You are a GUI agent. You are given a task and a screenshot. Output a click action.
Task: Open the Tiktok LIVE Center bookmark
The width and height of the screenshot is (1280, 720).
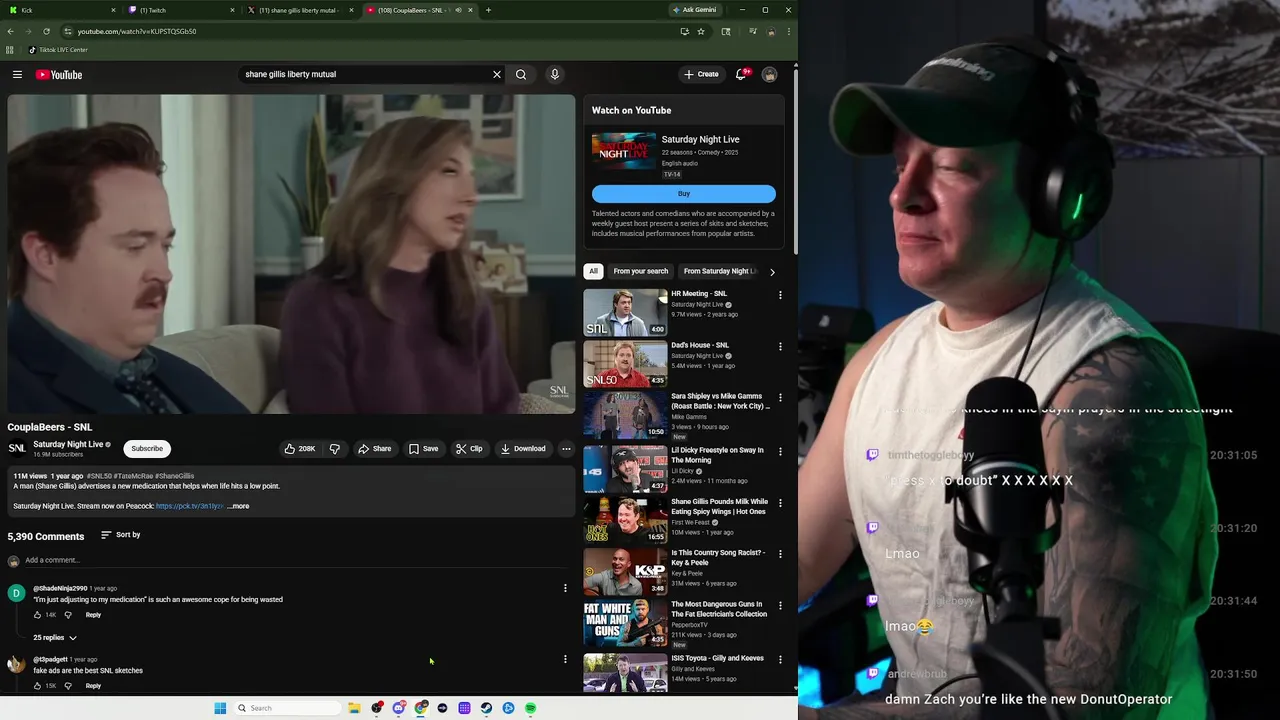pos(58,50)
